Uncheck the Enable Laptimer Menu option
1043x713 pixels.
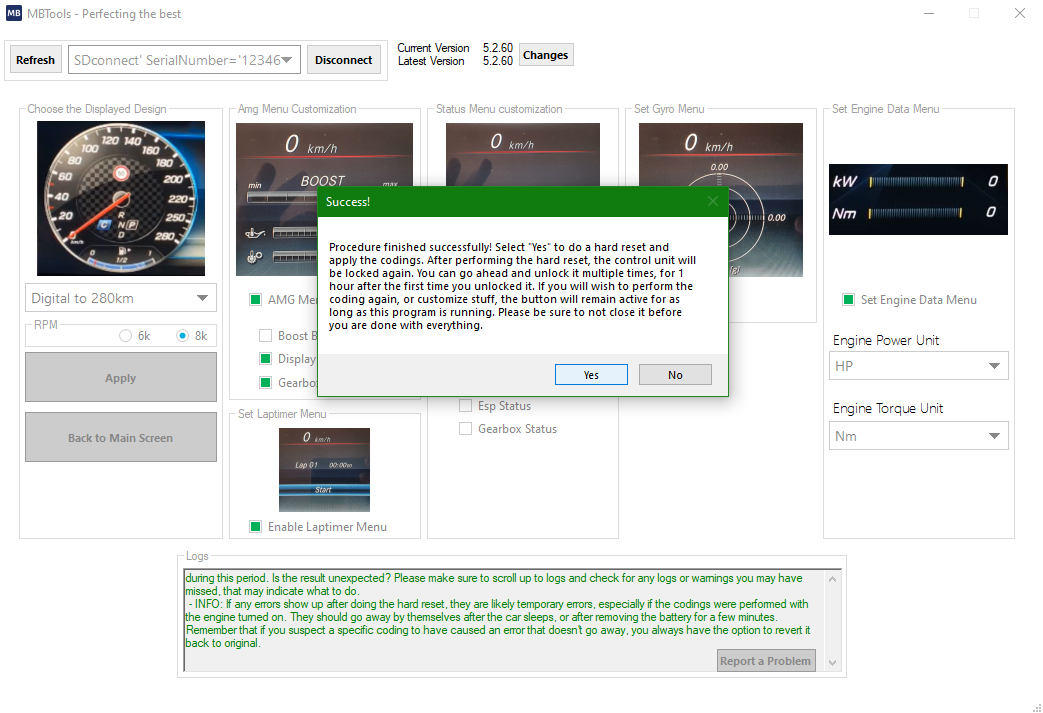coord(255,526)
